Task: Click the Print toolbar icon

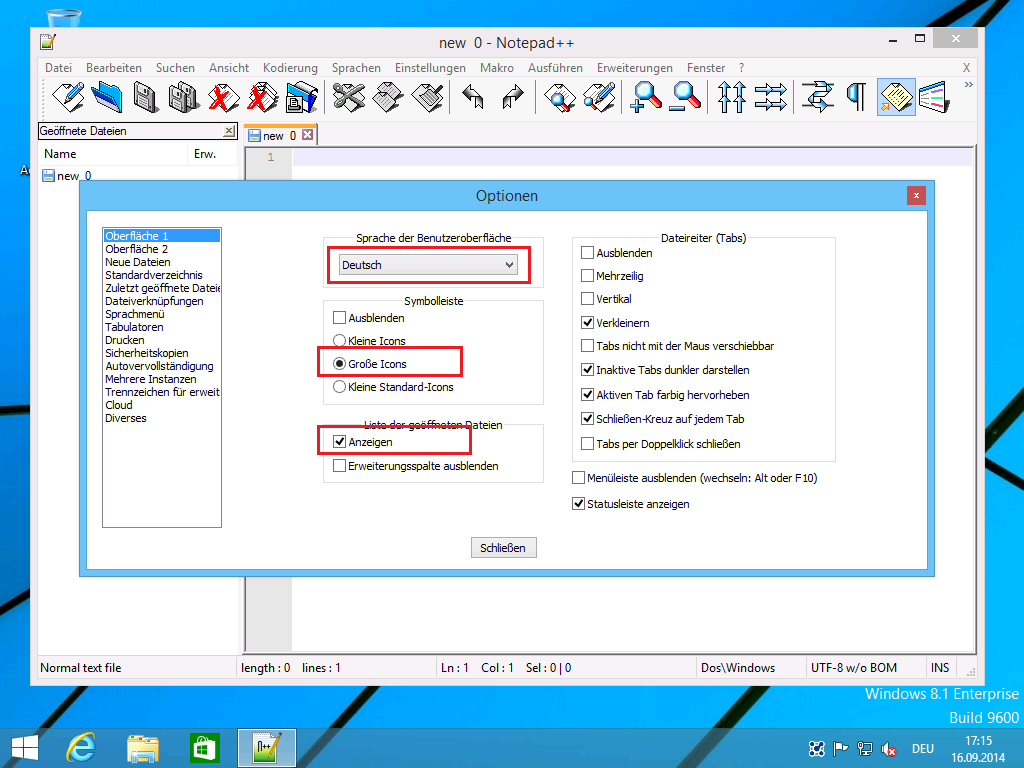Action: (301, 97)
